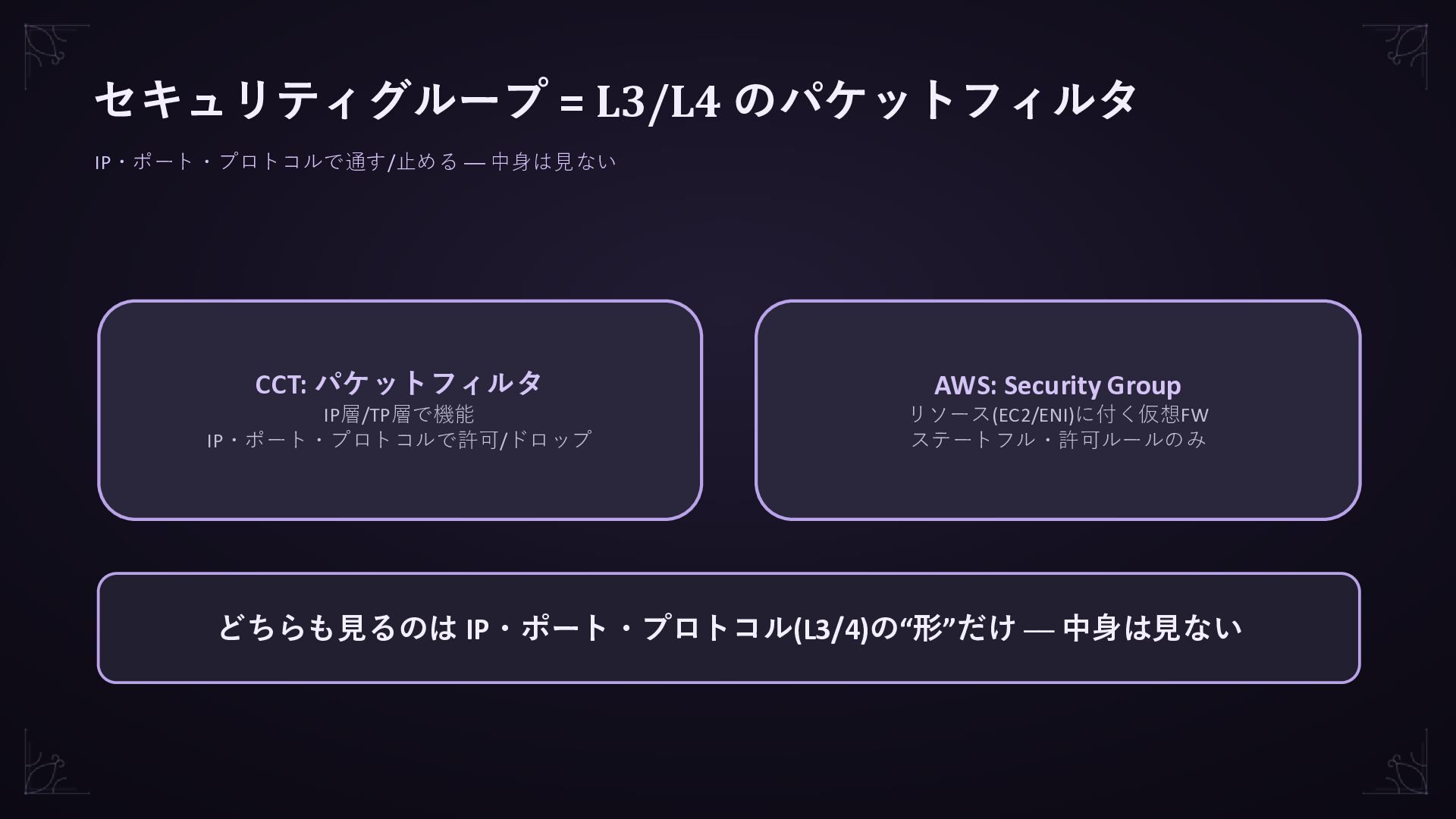Click L3/L4 in the slide title
Screen dimensions: 1456x819
[657, 102]
